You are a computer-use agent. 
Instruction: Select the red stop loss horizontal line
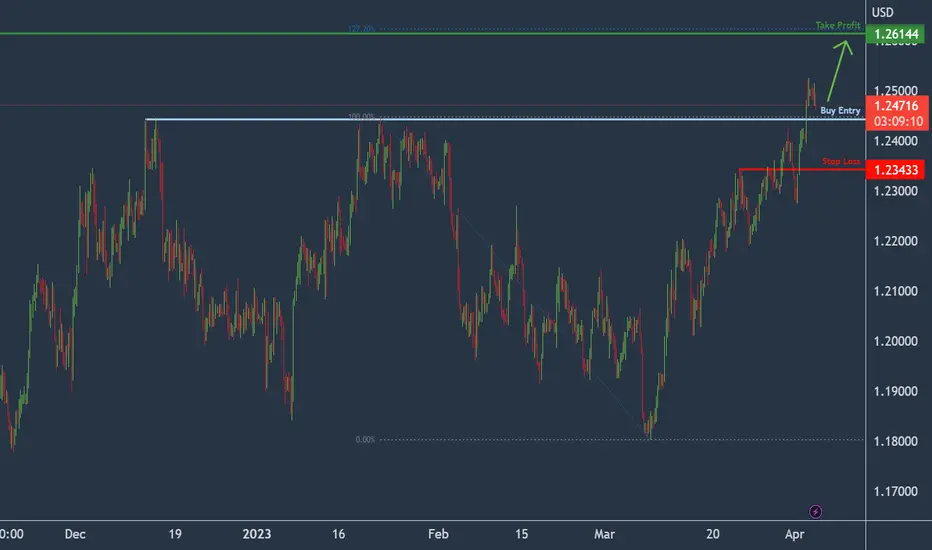tap(802, 169)
